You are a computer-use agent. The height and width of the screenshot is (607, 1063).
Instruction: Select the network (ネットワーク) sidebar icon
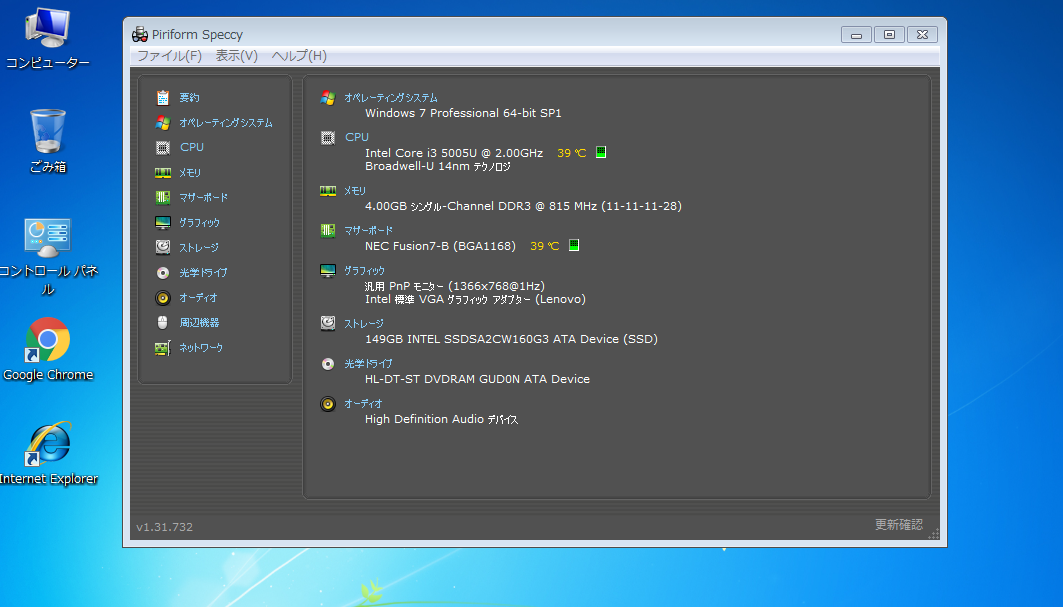[163, 348]
